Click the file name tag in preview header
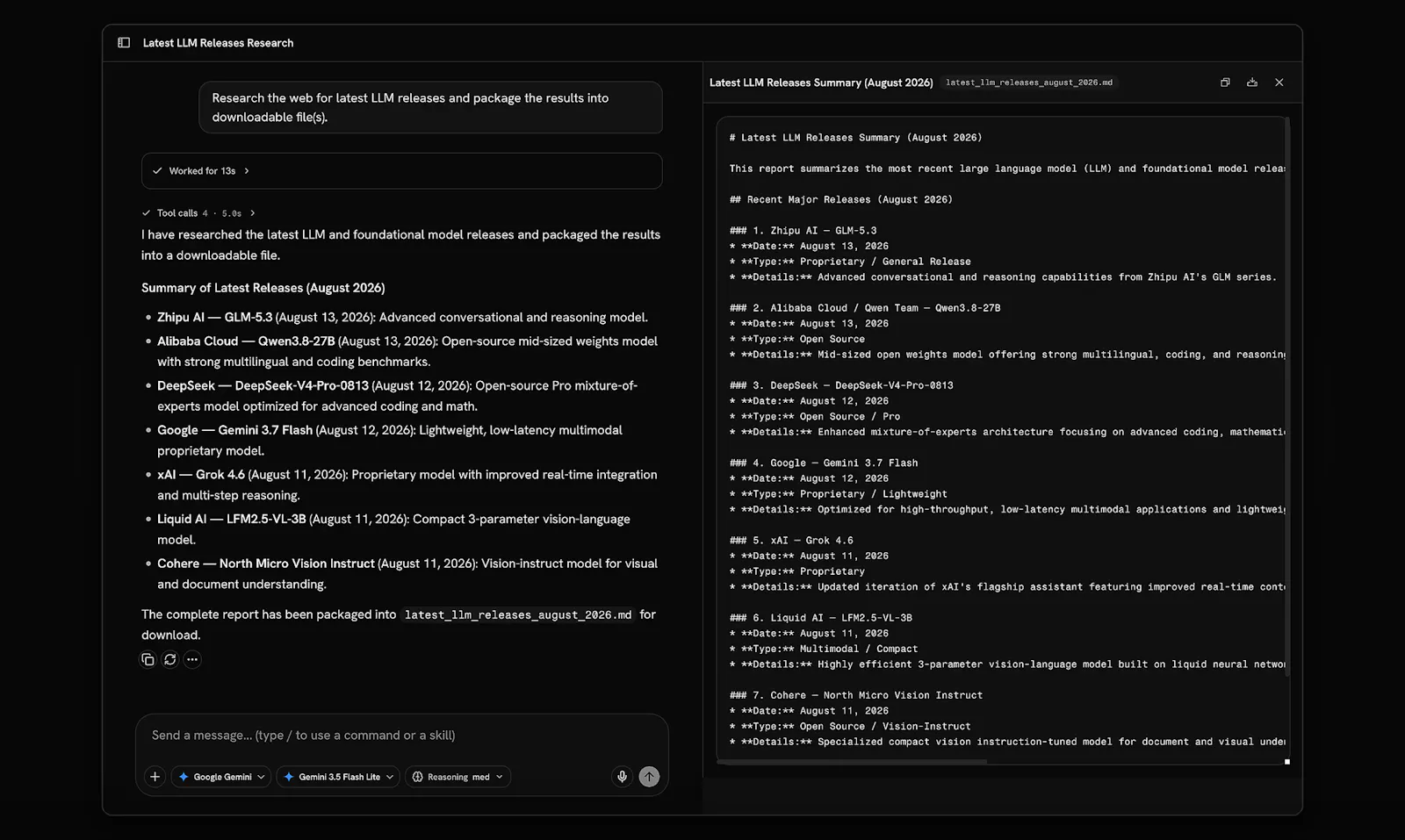The height and width of the screenshot is (840, 1405). tap(1029, 83)
